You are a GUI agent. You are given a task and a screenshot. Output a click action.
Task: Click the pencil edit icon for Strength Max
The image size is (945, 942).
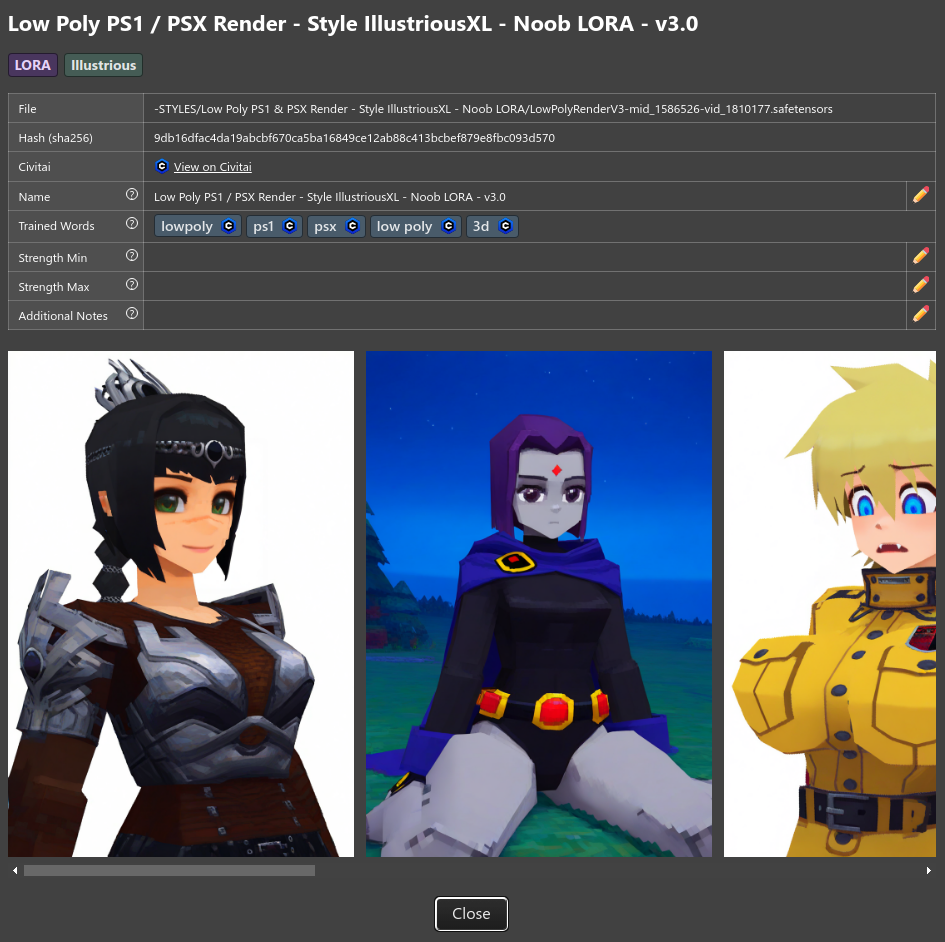point(920,285)
